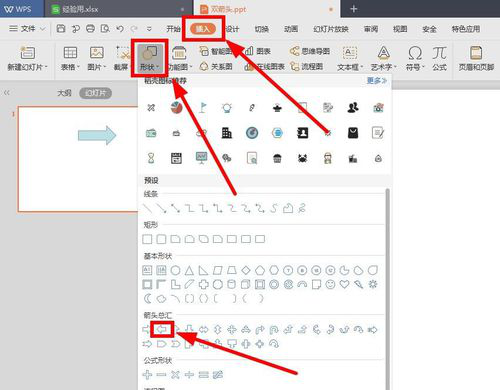The image size is (500, 390).
Task: Pick the crab recommended icon
Action: pos(302,158)
